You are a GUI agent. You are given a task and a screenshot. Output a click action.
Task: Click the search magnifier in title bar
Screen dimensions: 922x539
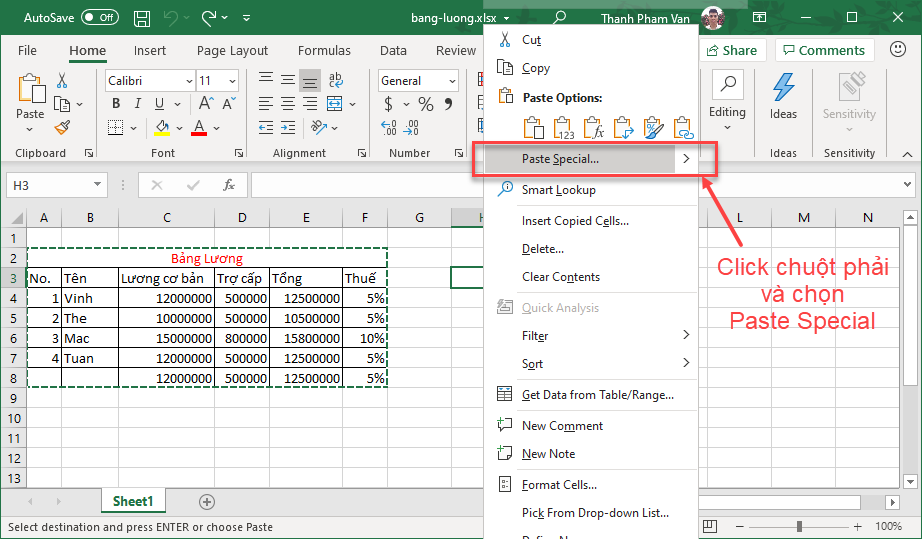(560, 18)
